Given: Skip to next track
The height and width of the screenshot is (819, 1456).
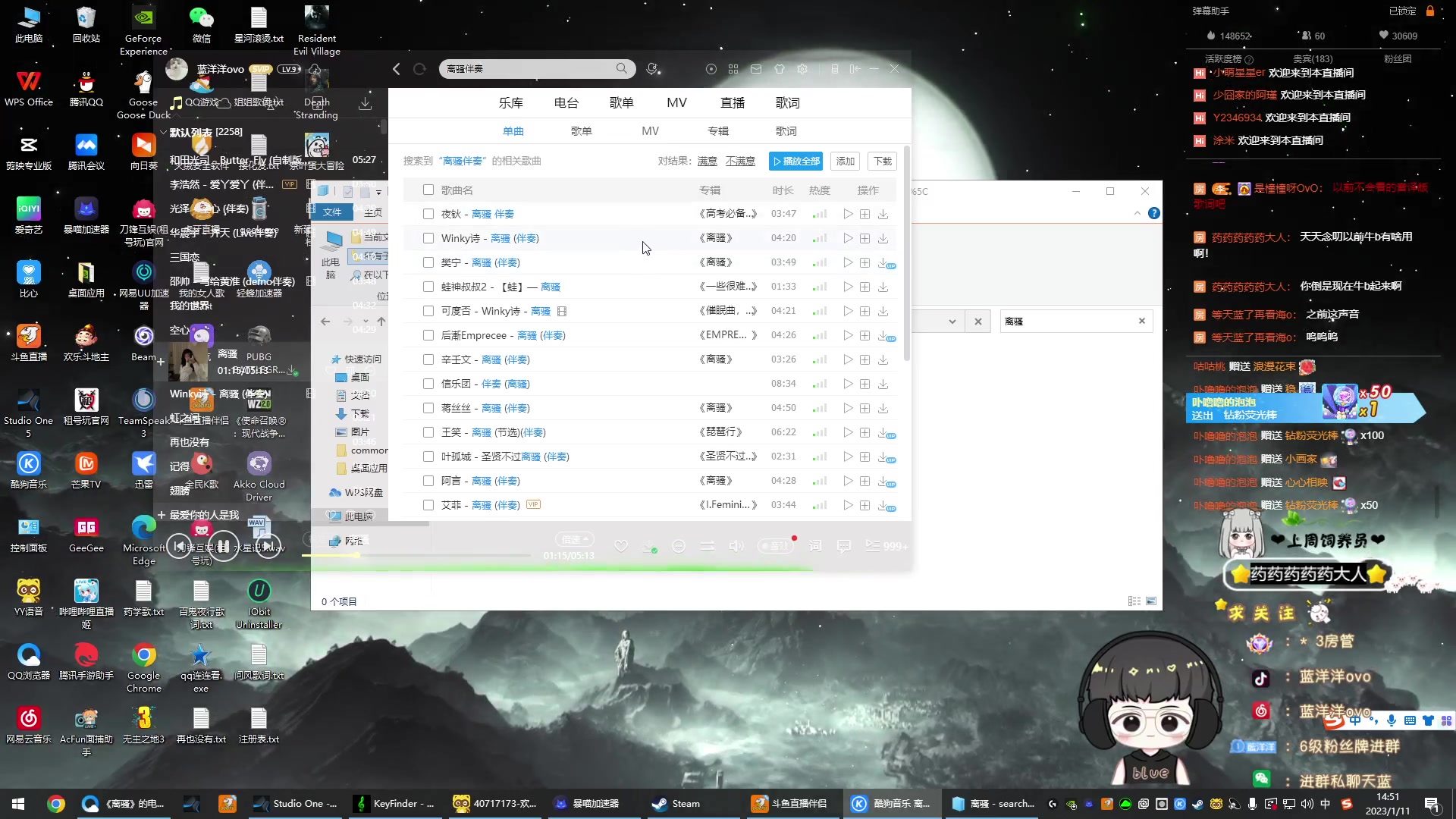Looking at the screenshot, I should click(x=268, y=546).
